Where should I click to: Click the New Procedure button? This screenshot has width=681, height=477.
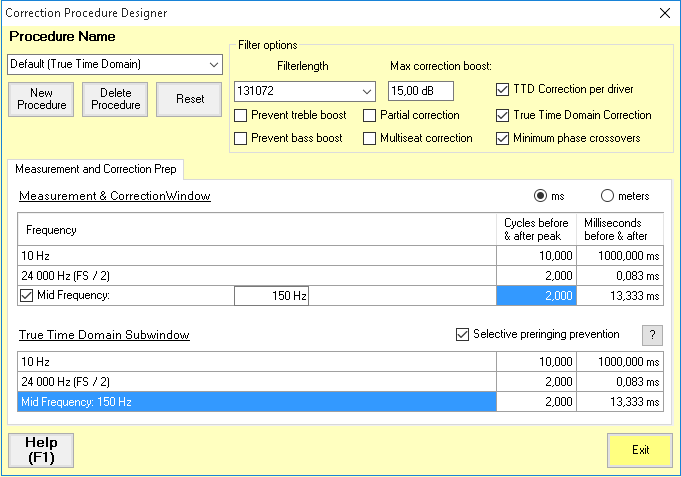41,99
